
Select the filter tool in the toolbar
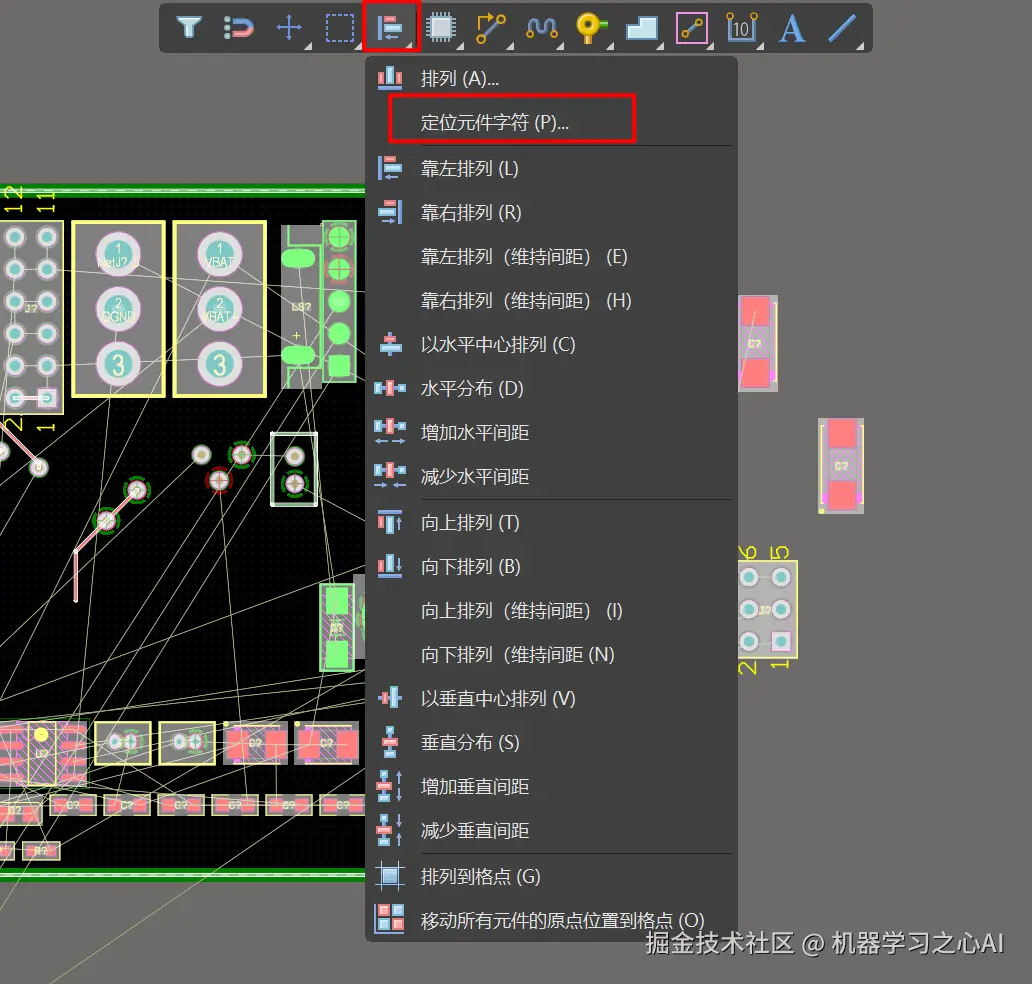188,28
